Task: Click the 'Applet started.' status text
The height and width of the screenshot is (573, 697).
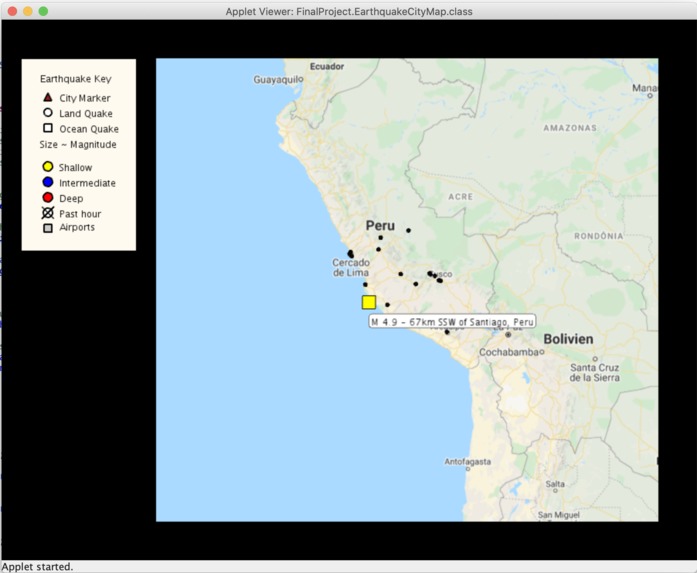Action: coord(37,567)
